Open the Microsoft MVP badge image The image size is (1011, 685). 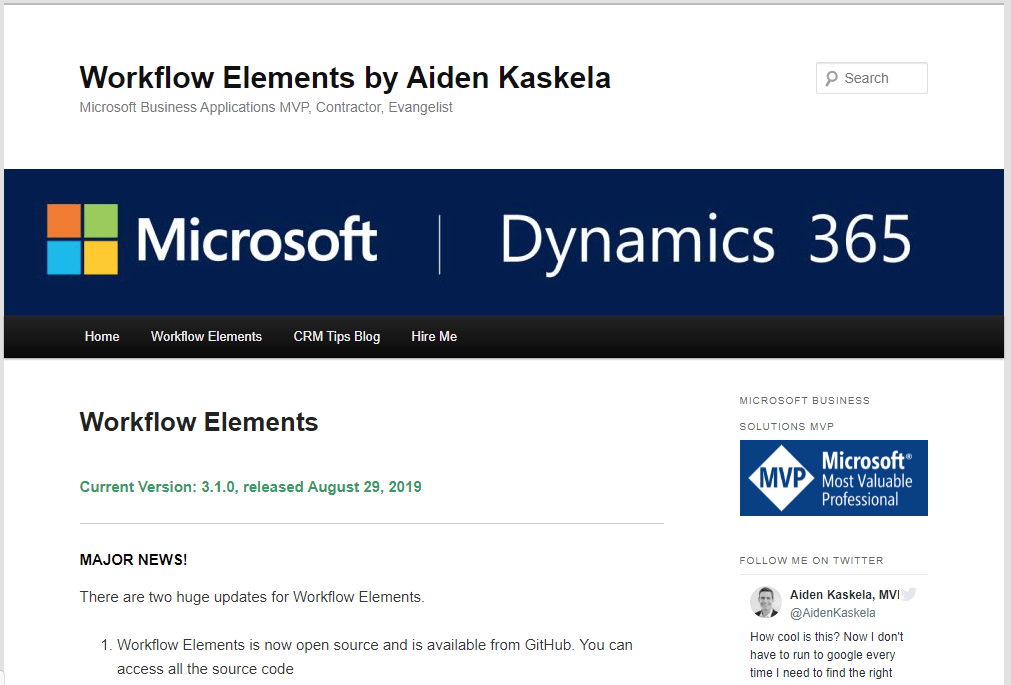(x=833, y=478)
